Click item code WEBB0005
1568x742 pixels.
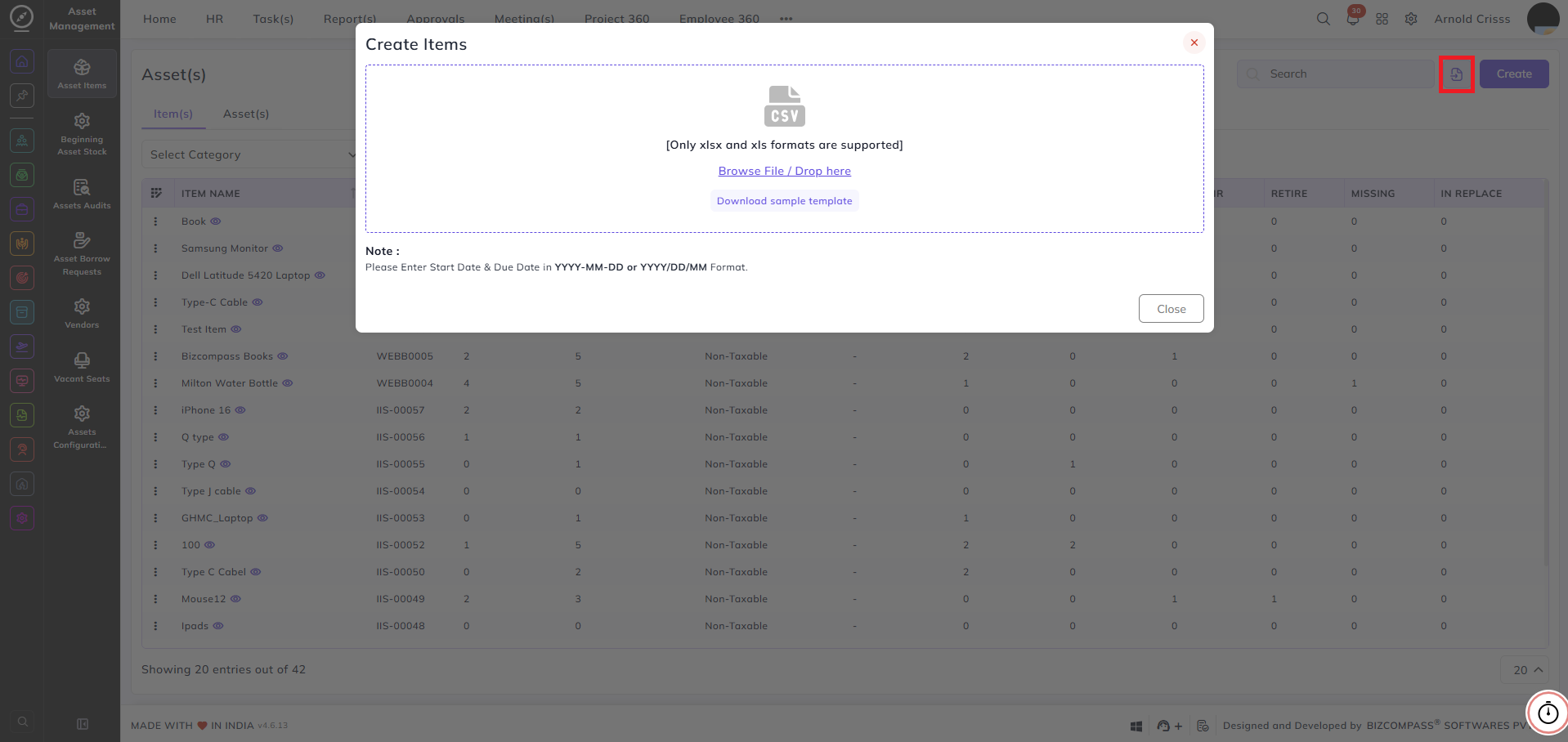(x=405, y=356)
